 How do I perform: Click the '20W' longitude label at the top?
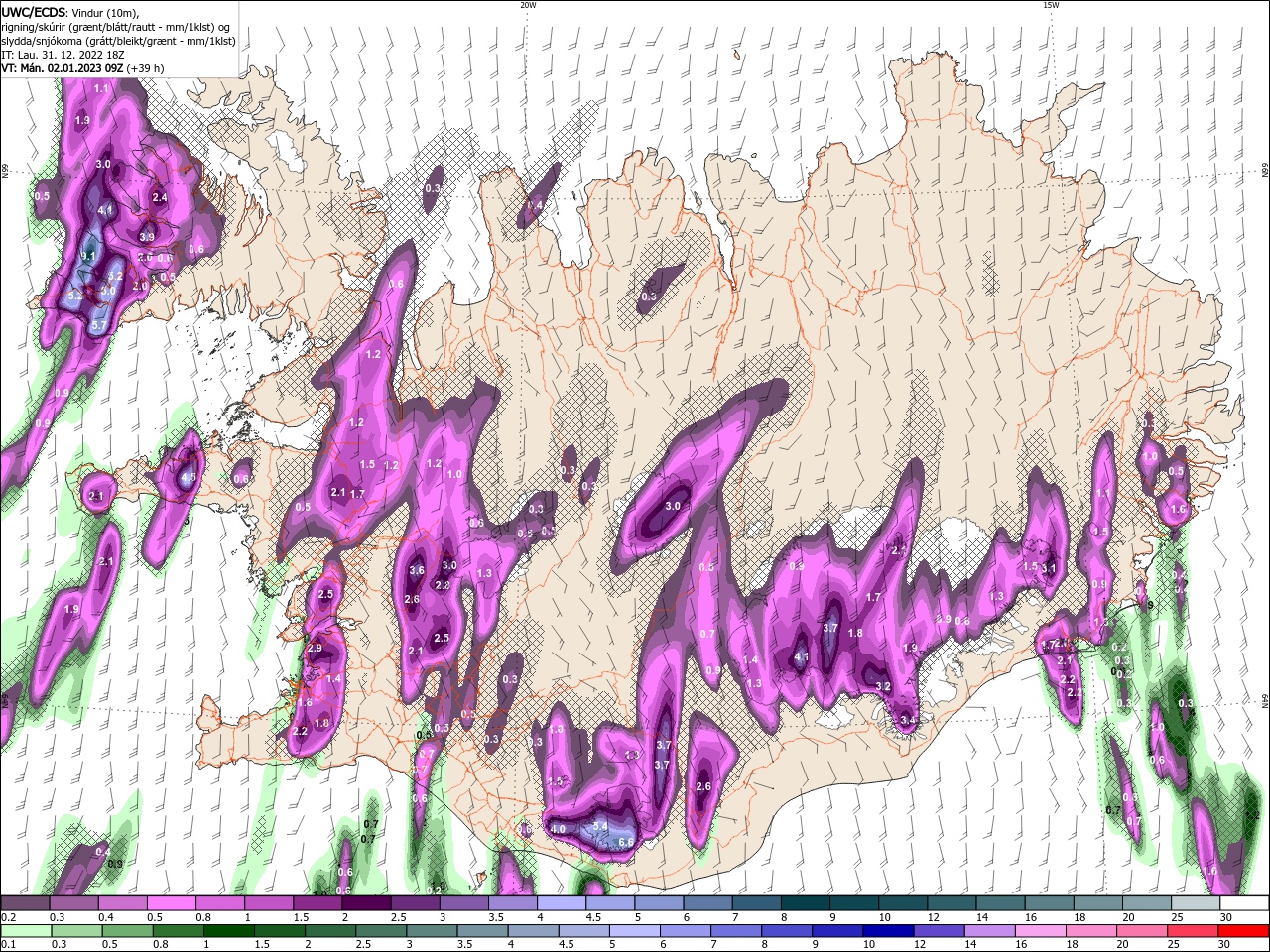528,5
